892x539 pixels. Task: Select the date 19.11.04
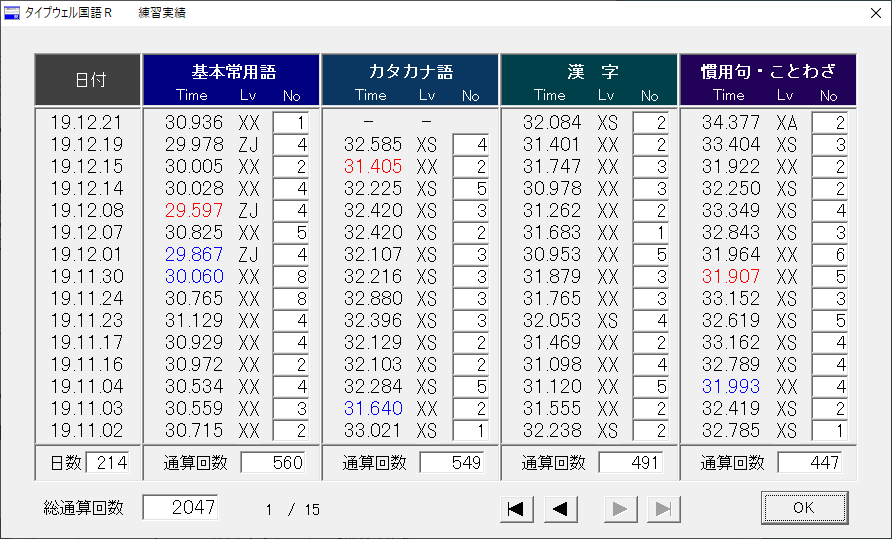86,386
